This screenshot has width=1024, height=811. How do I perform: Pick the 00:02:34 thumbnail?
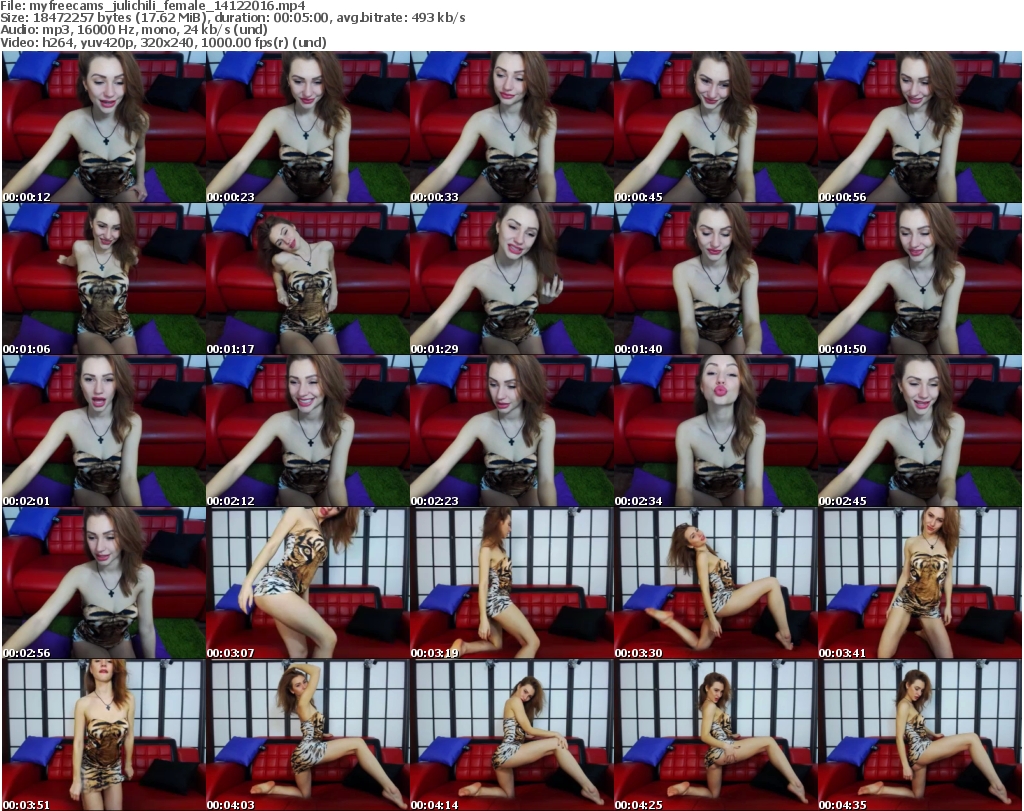point(716,431)
